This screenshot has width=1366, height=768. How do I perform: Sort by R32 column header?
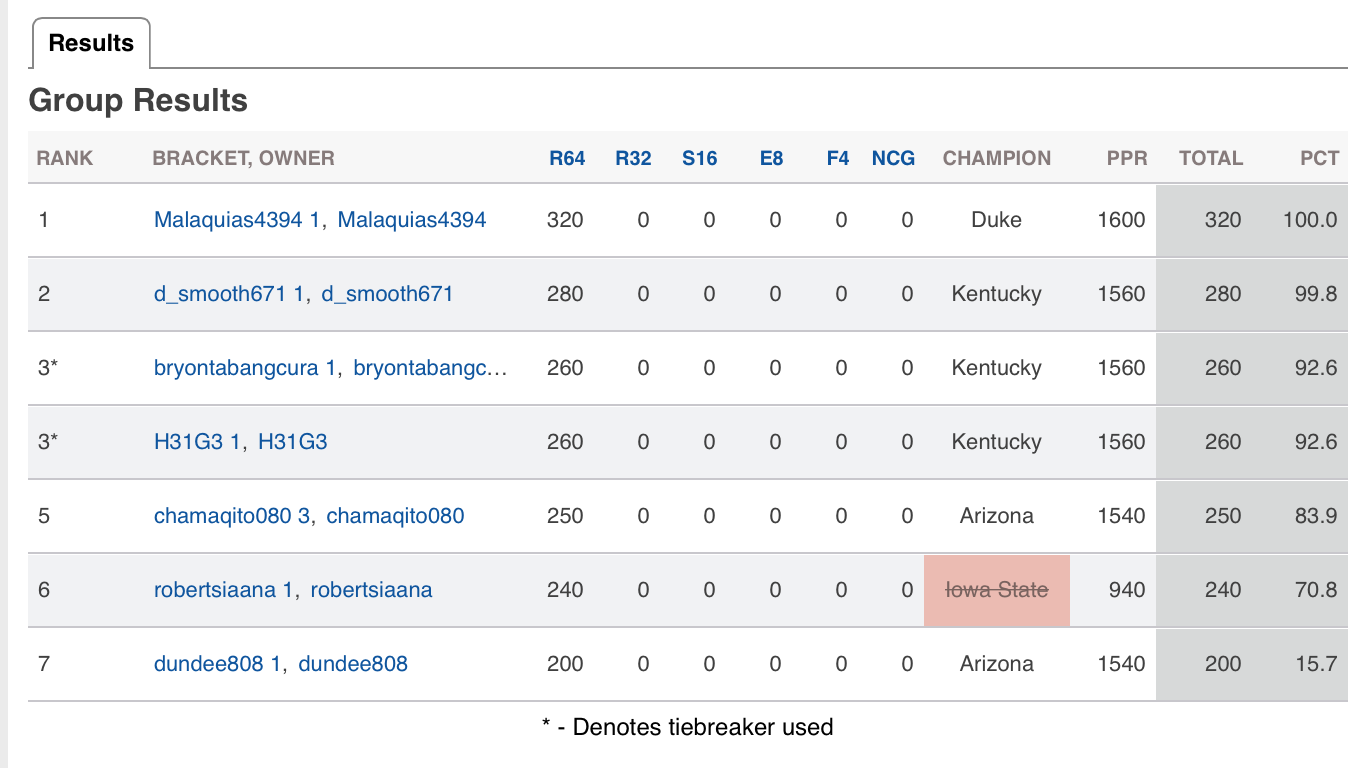click(633, 158)
